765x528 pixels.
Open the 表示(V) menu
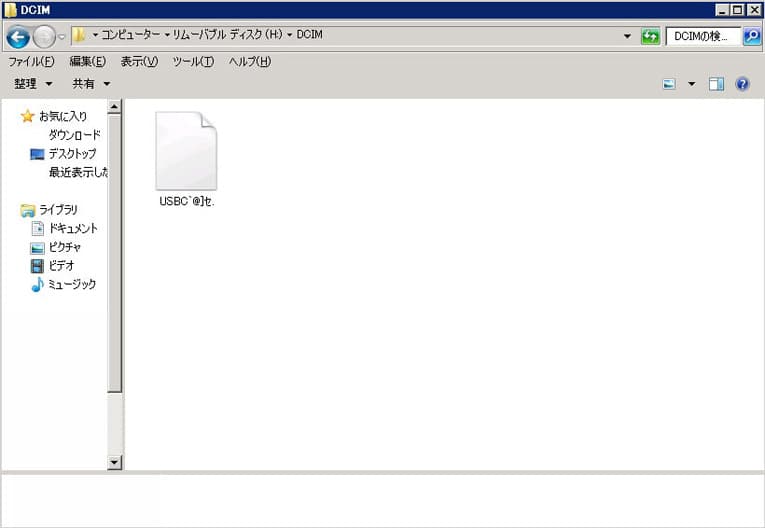click(139, 62)
